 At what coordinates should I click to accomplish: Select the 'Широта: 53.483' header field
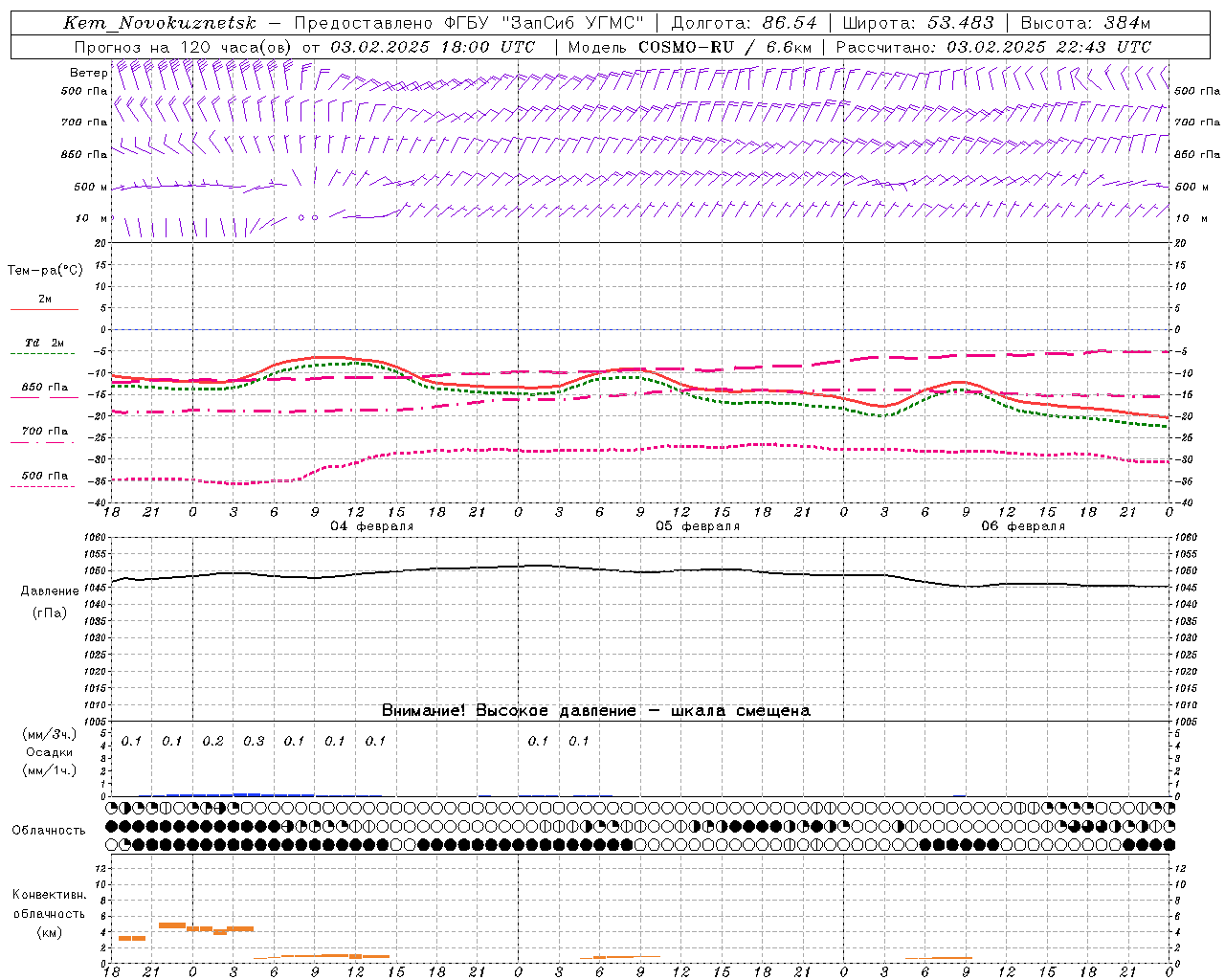click(918, 23)
